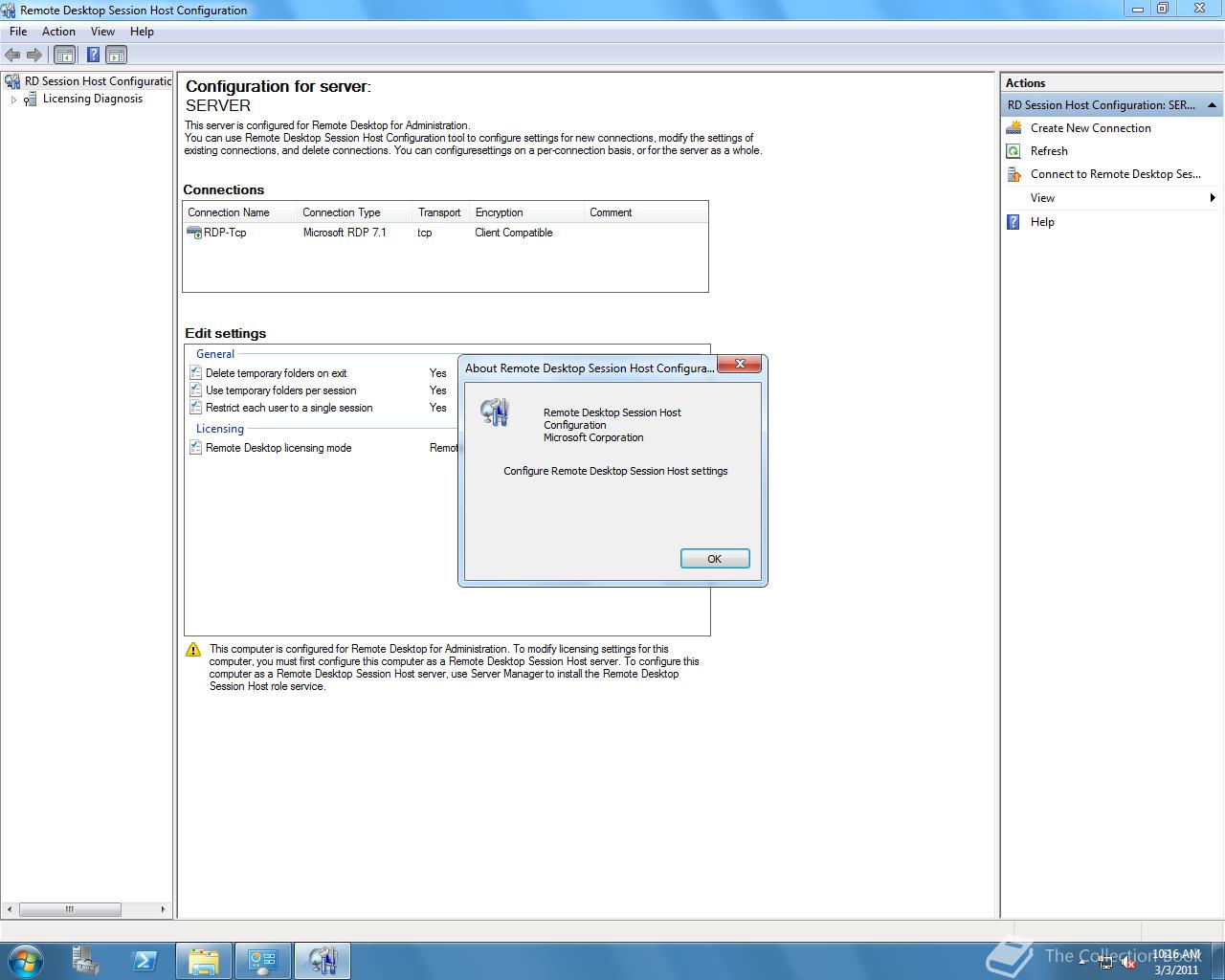Viewport: 1225px width, 980px height.
Task: Click the volume muted tray icon
Action: (1127, 964)
